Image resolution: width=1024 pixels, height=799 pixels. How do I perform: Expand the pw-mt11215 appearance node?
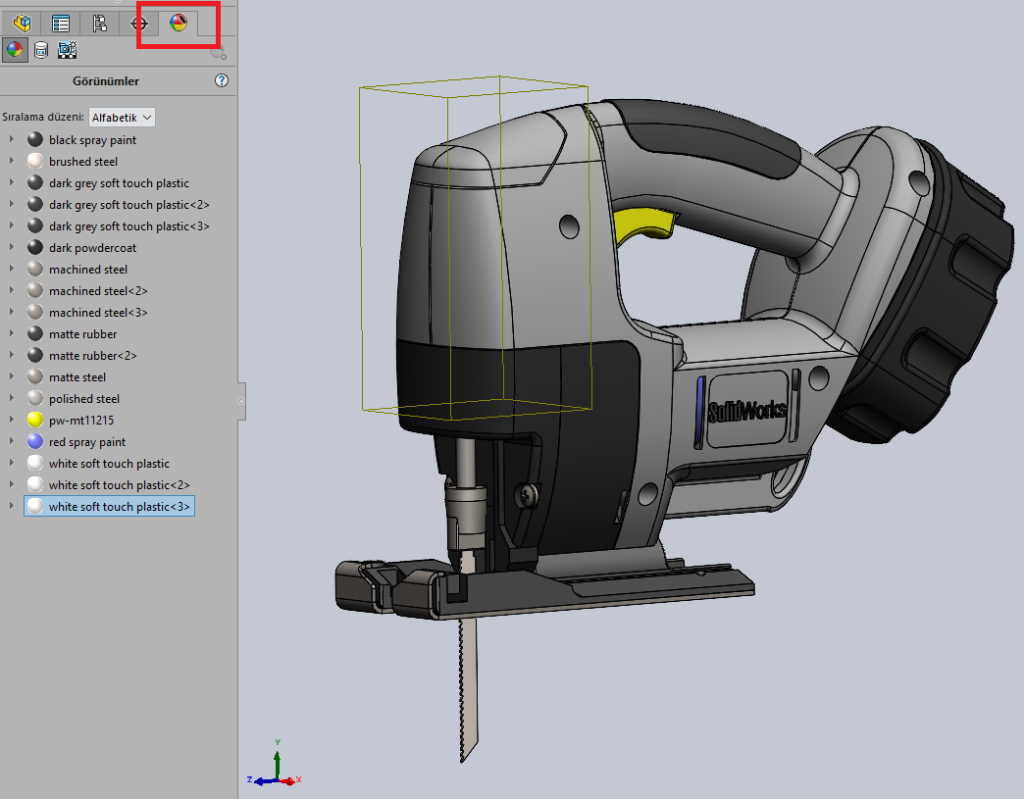point(11,421)
